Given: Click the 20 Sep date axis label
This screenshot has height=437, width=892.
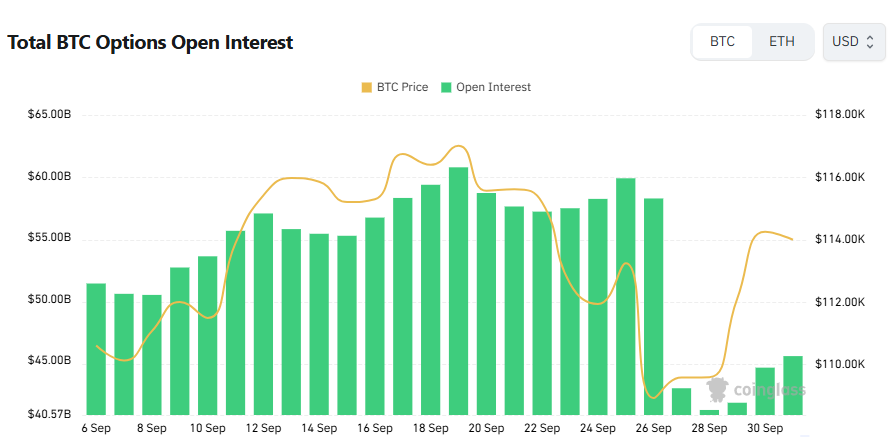Looking at the screenshot, I should pyautogui.click(x=485, y=428).
